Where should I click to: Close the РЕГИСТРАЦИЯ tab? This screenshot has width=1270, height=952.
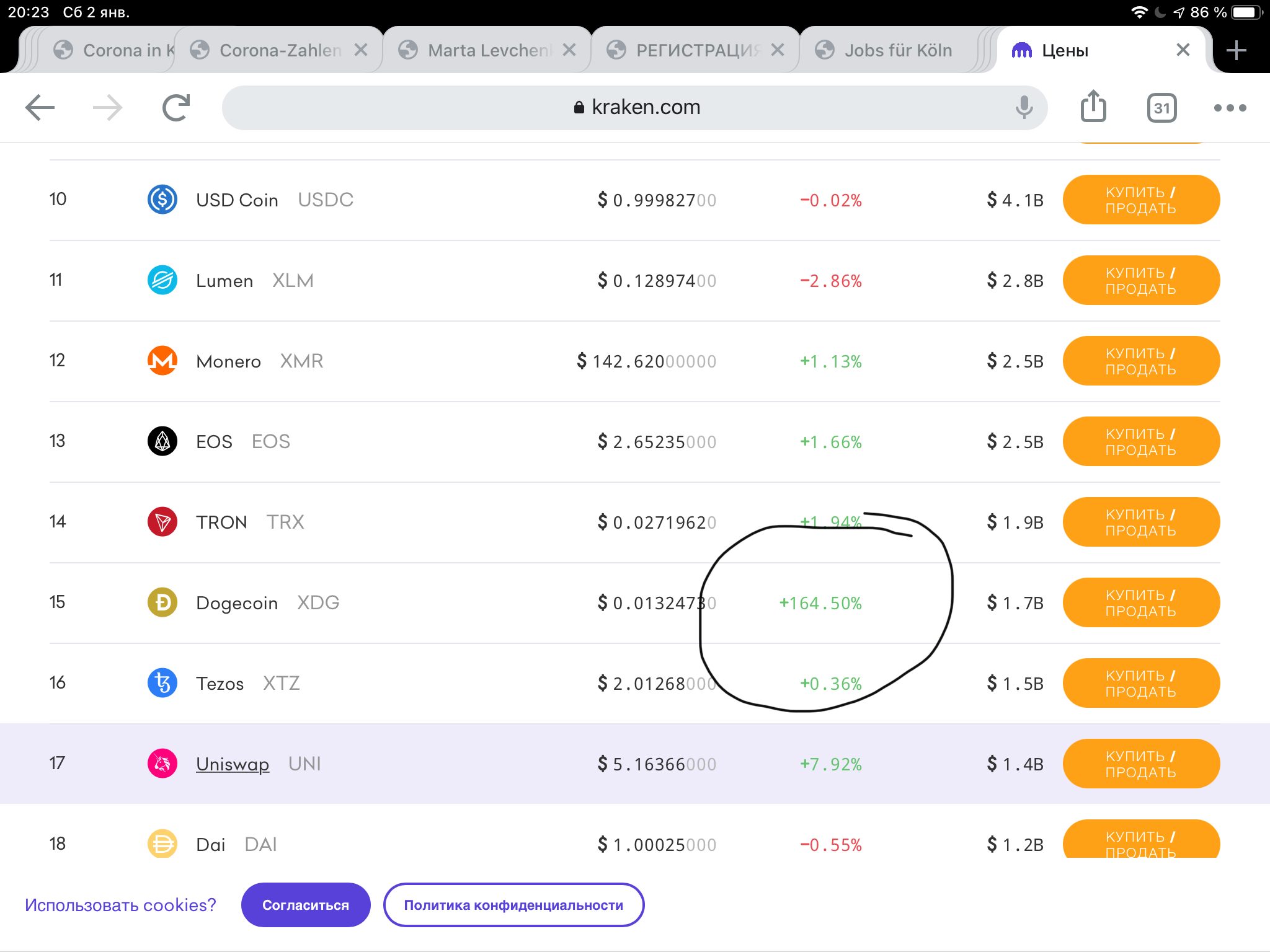pyautogui.click(x=778, y=50)
